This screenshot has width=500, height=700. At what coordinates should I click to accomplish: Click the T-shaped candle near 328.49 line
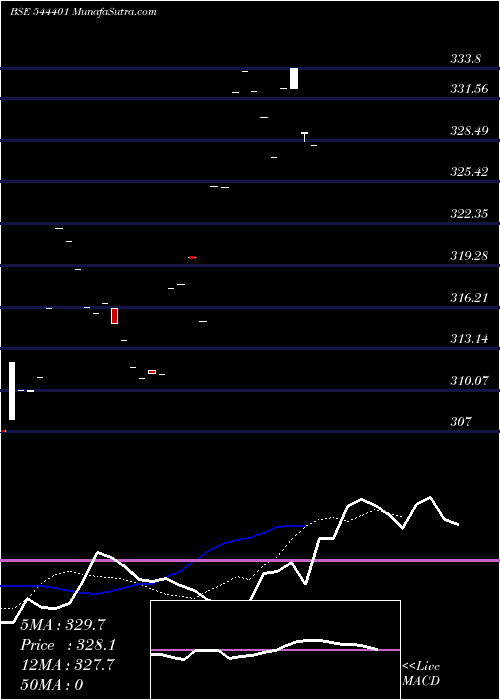(x=304, y=137)
